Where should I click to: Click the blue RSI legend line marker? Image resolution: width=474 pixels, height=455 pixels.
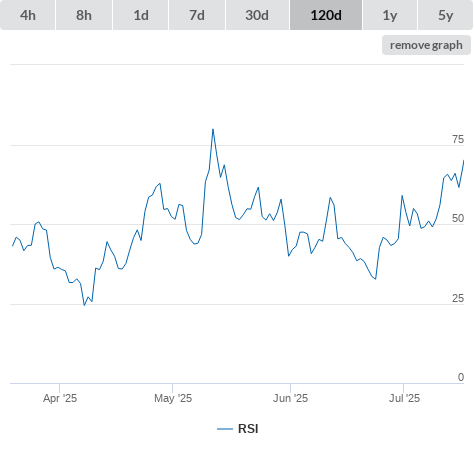(225, 429)
